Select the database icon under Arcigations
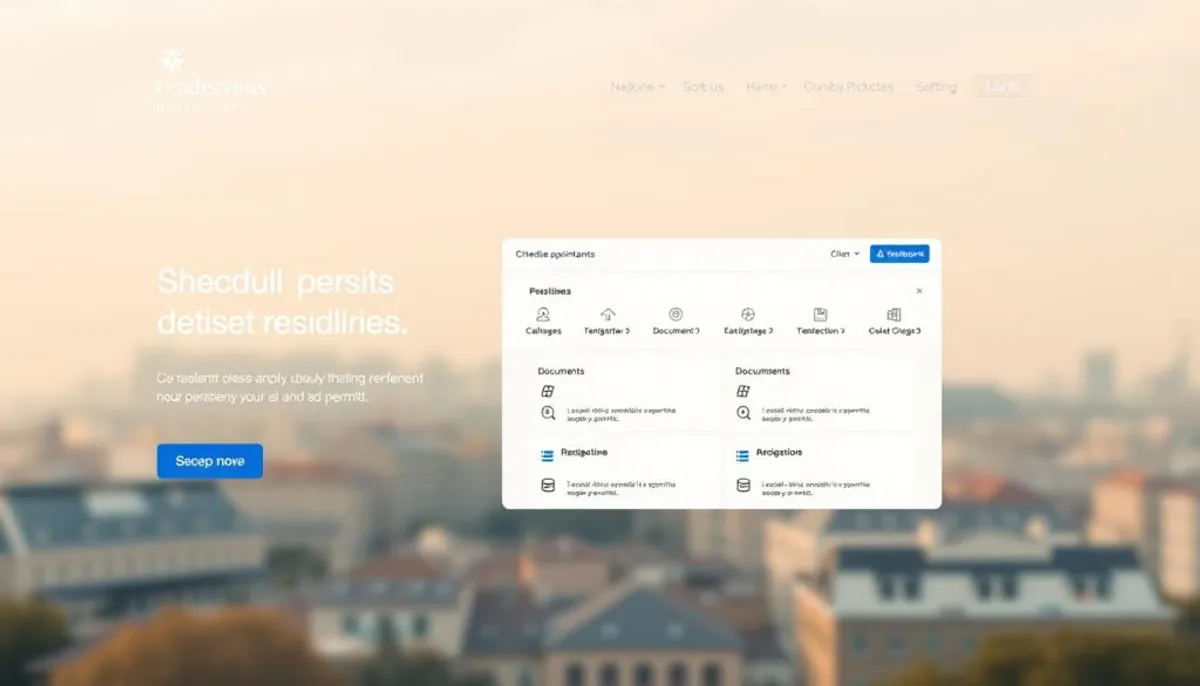1200x686 pixels. point(742,485)
